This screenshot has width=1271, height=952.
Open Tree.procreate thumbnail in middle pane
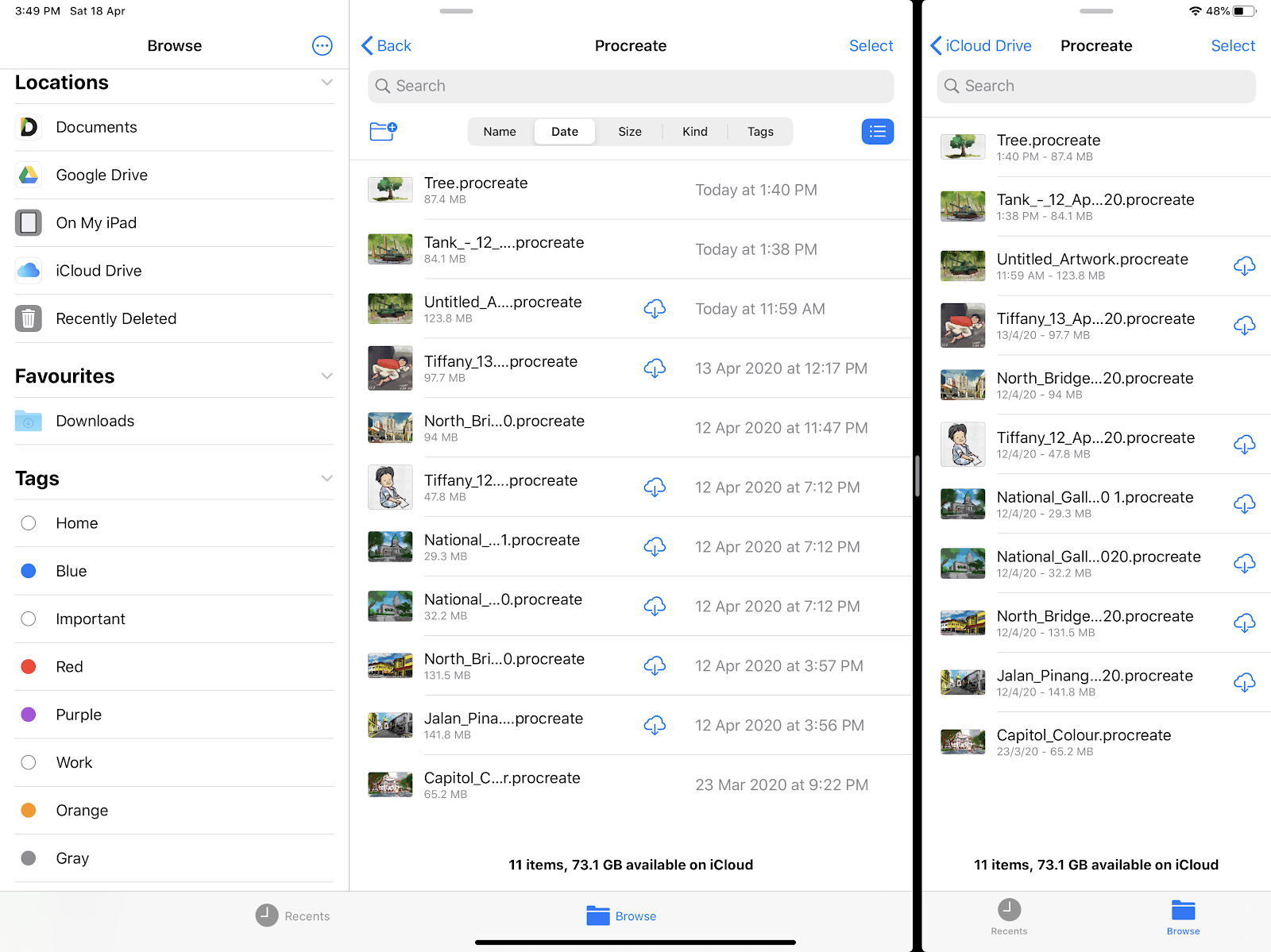(x=390, y=190)
